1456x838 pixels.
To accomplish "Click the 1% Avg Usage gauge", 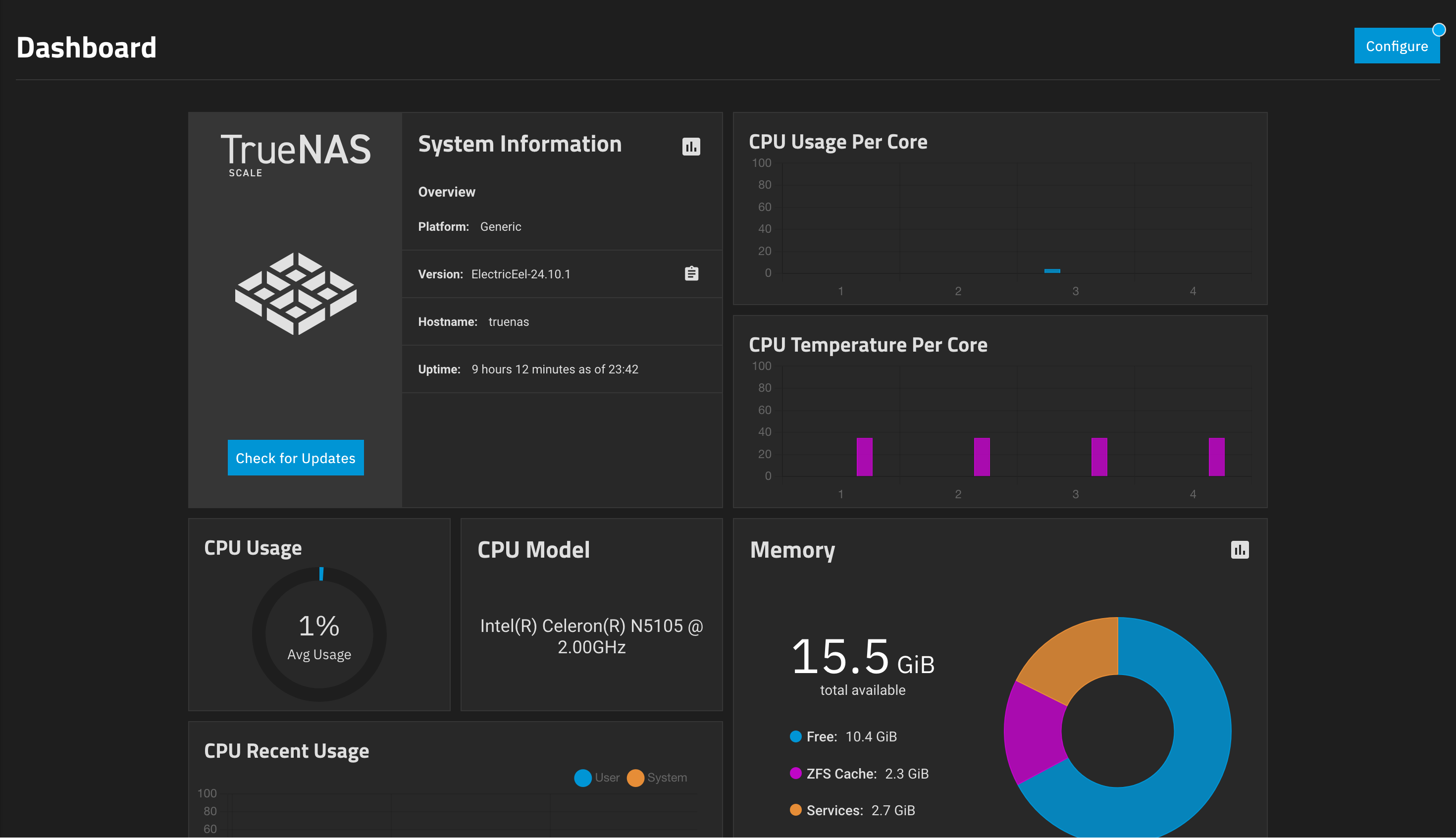I will click(319, 635).
